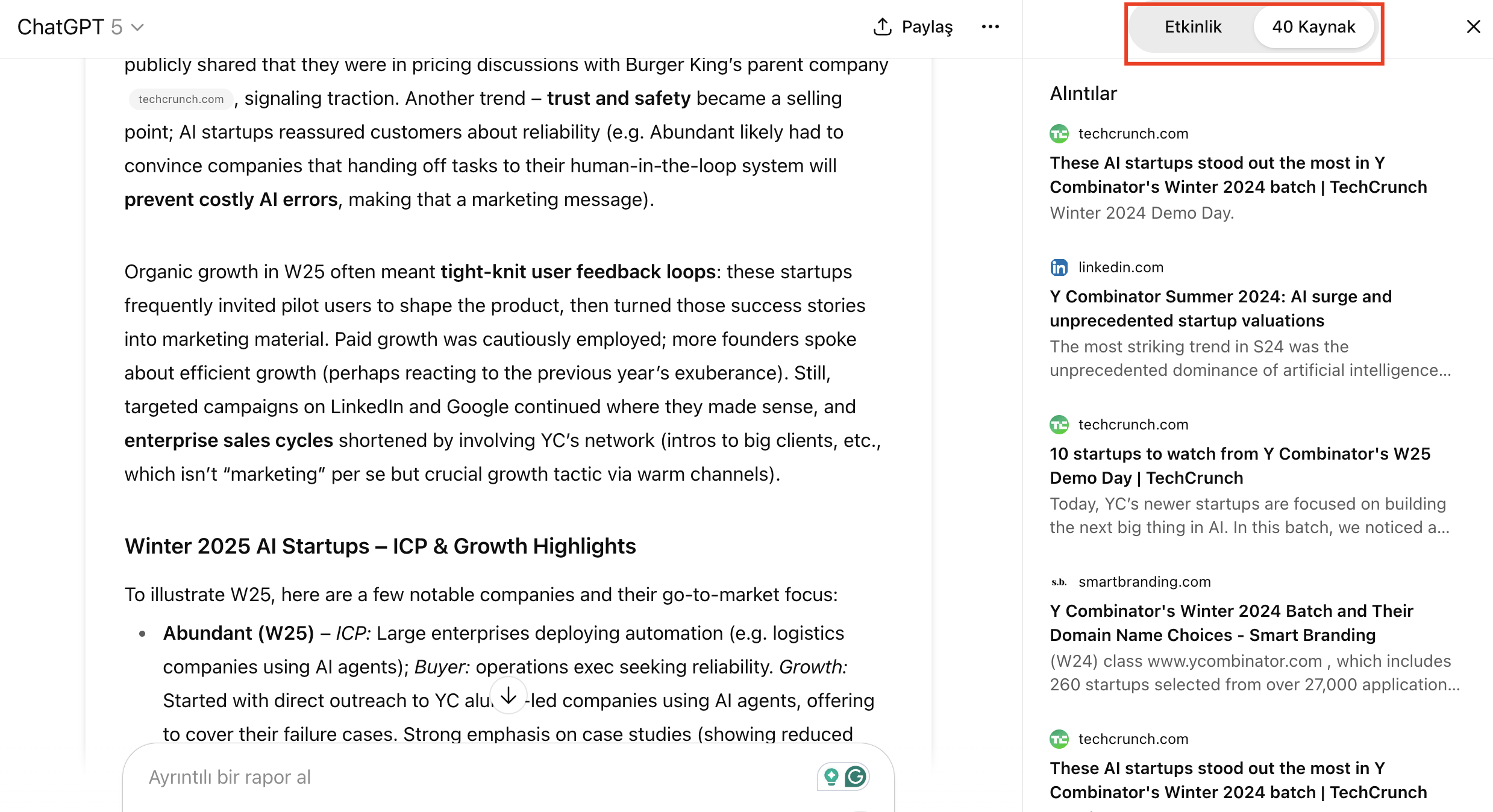Viewport: 1493px width, 812px height.
Task: Click the inline techcrunch.com citation chip
Action: [x=181, y=99]
